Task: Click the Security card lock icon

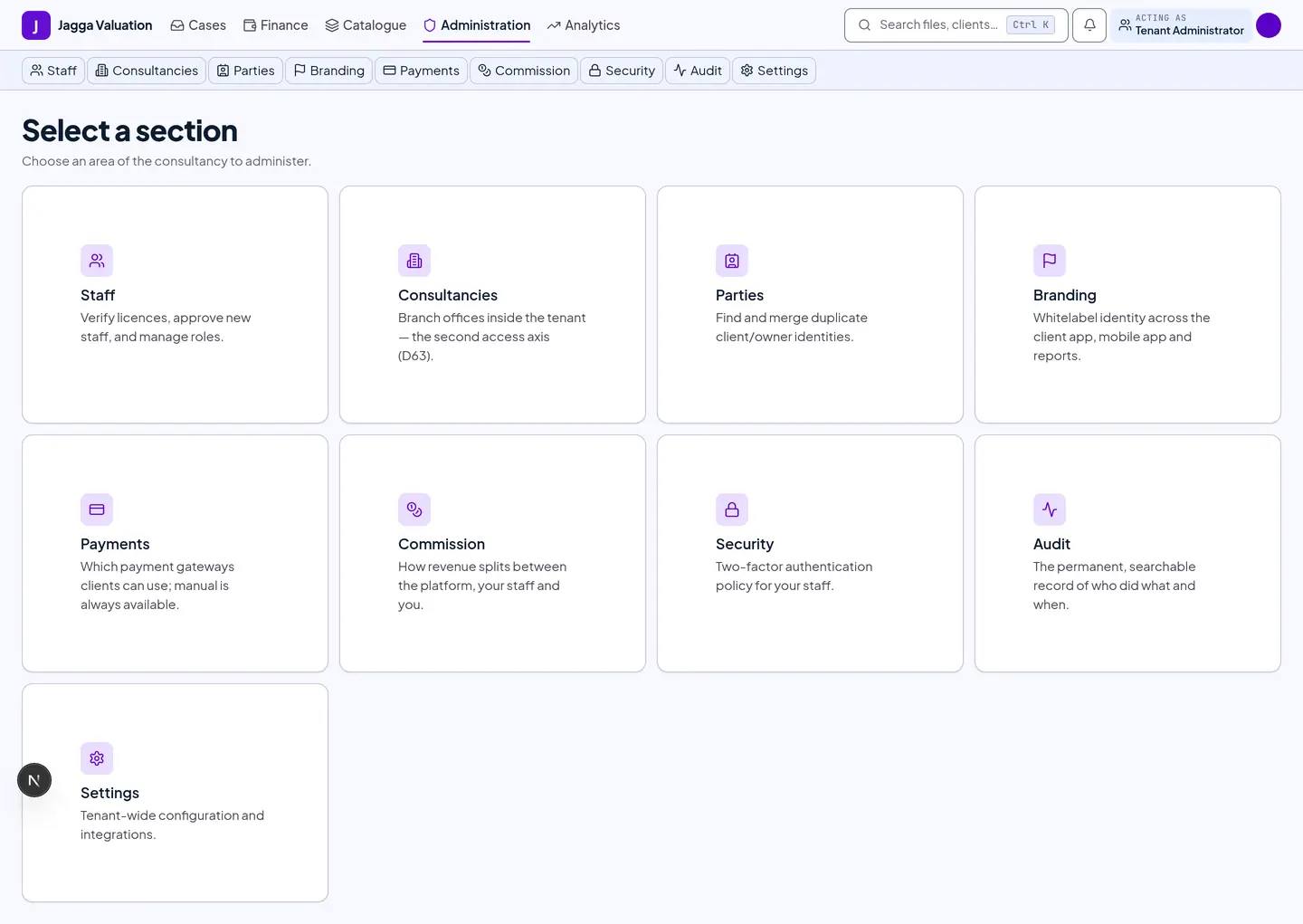Action: click(x=732, y=510)
